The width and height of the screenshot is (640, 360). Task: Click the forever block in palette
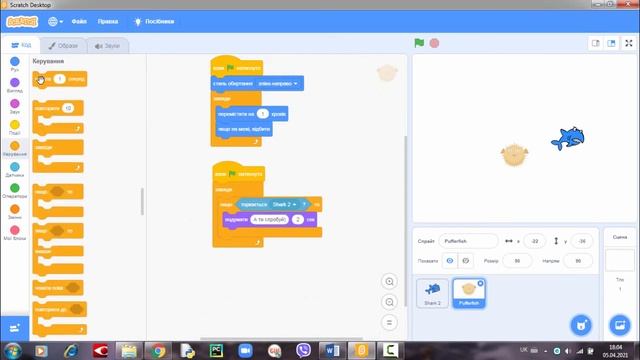coord(58,156)
